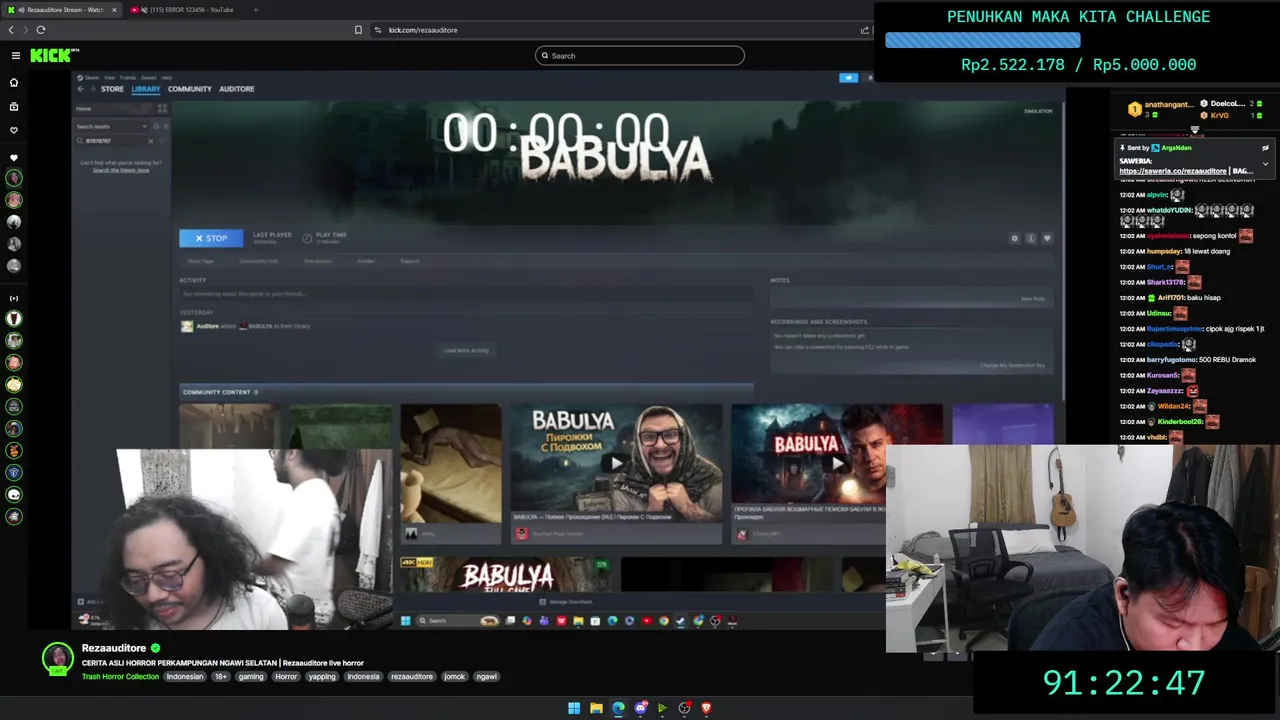Click the rank 1 anathangant leaderboard badge
The width and height of the screenshot is (1280, 720).
click(1135, 109)
